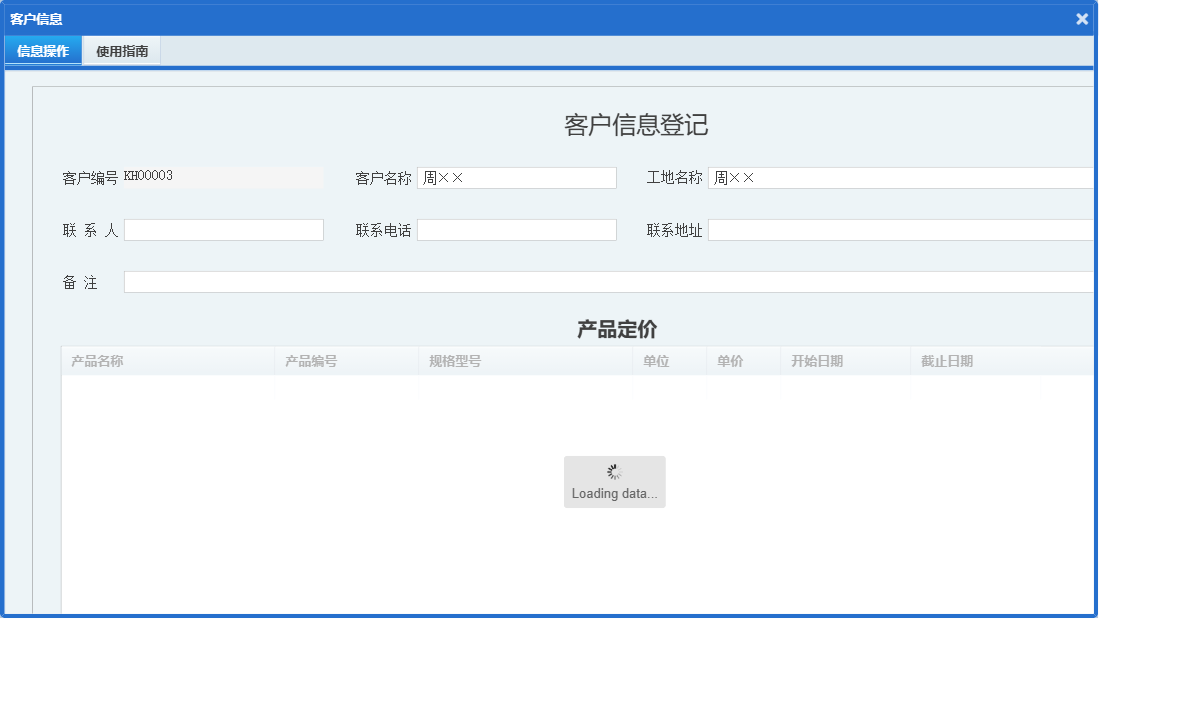Viewport: 1184px width, 717px height.
Task: Click the 联系地址 input field
Action: click(x=900, y=229)
